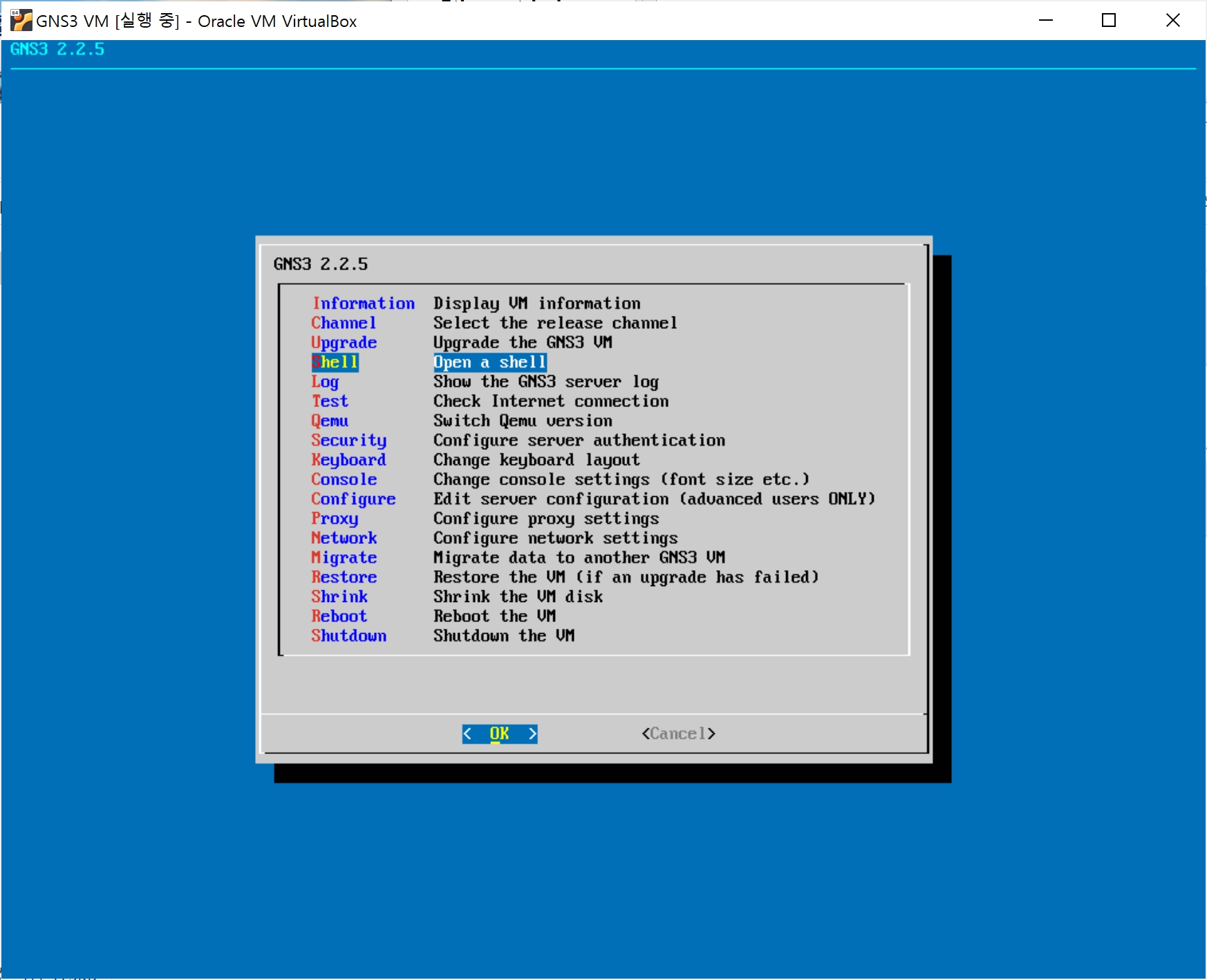Screen dimensions: 1207x980
Task: Choose Upgrade to update the VM
Action: point(344,343)
